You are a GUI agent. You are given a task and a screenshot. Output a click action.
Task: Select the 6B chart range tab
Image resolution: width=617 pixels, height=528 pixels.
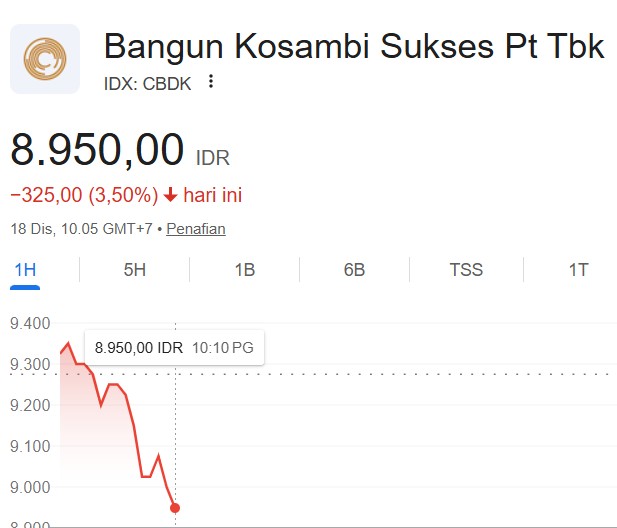point(354,270)
